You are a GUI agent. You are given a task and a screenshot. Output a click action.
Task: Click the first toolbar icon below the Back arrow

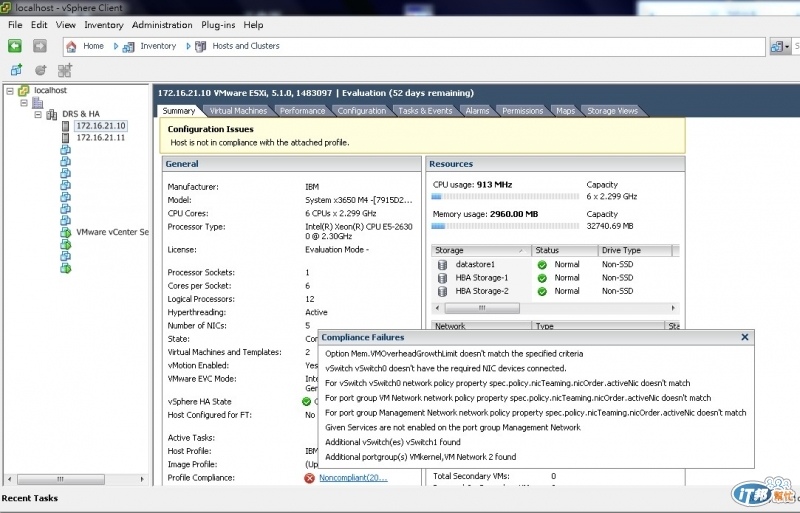point(16,70)
